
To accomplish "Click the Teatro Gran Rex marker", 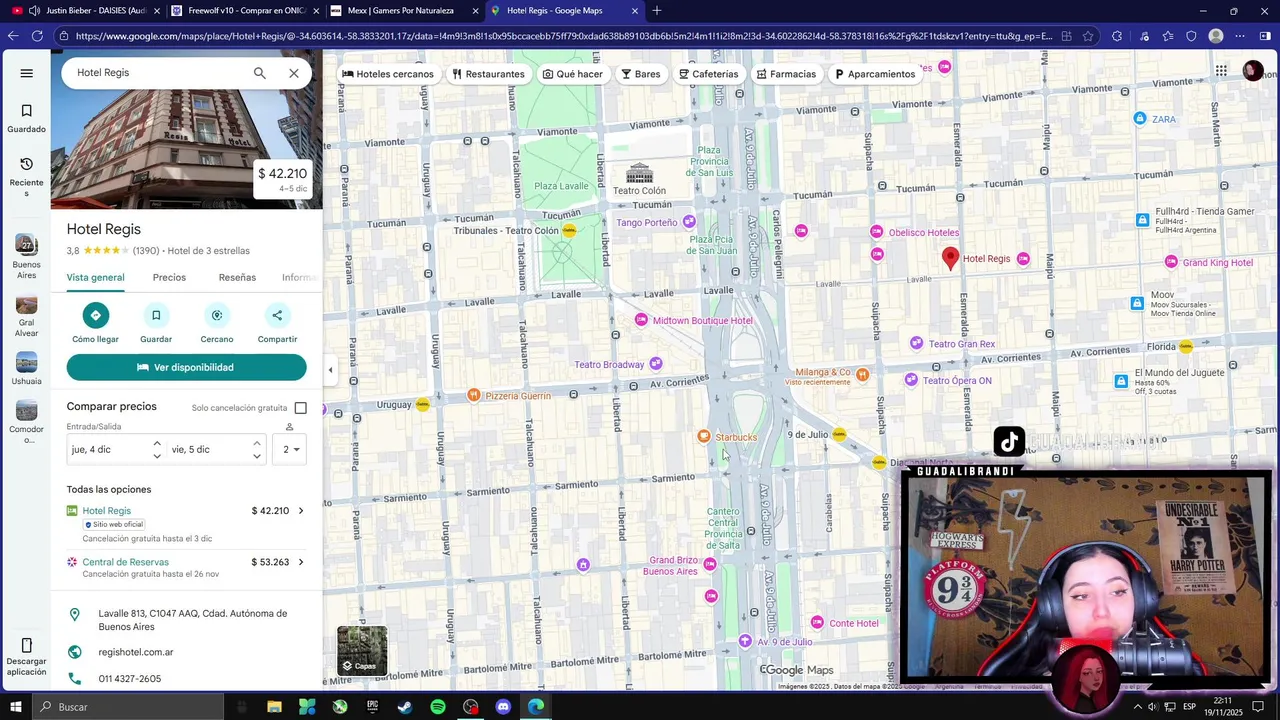I will [x=916, y=343].
